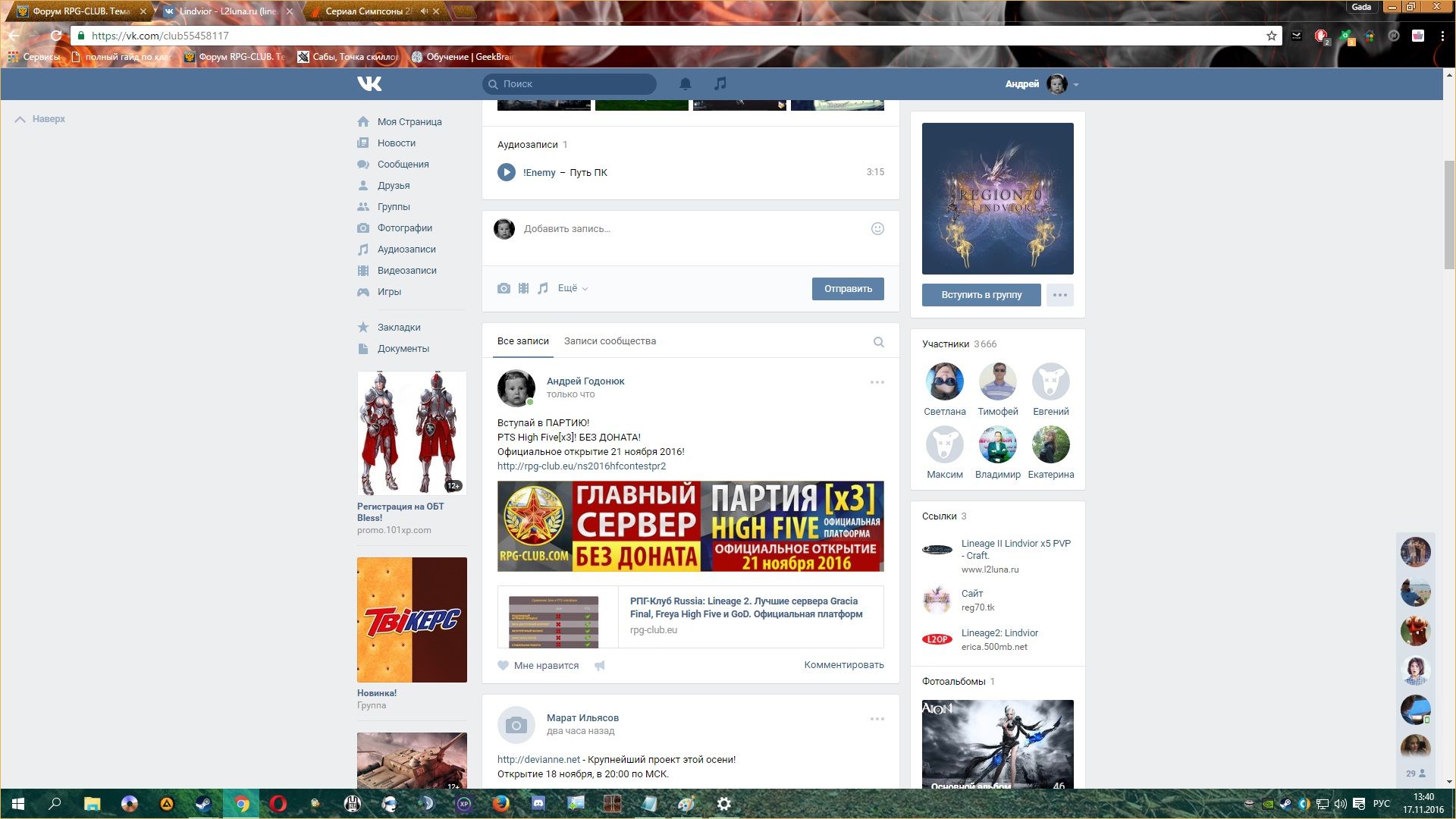Open group actions three-dots button
1456x819 pixels.
tap(1060, 295)
